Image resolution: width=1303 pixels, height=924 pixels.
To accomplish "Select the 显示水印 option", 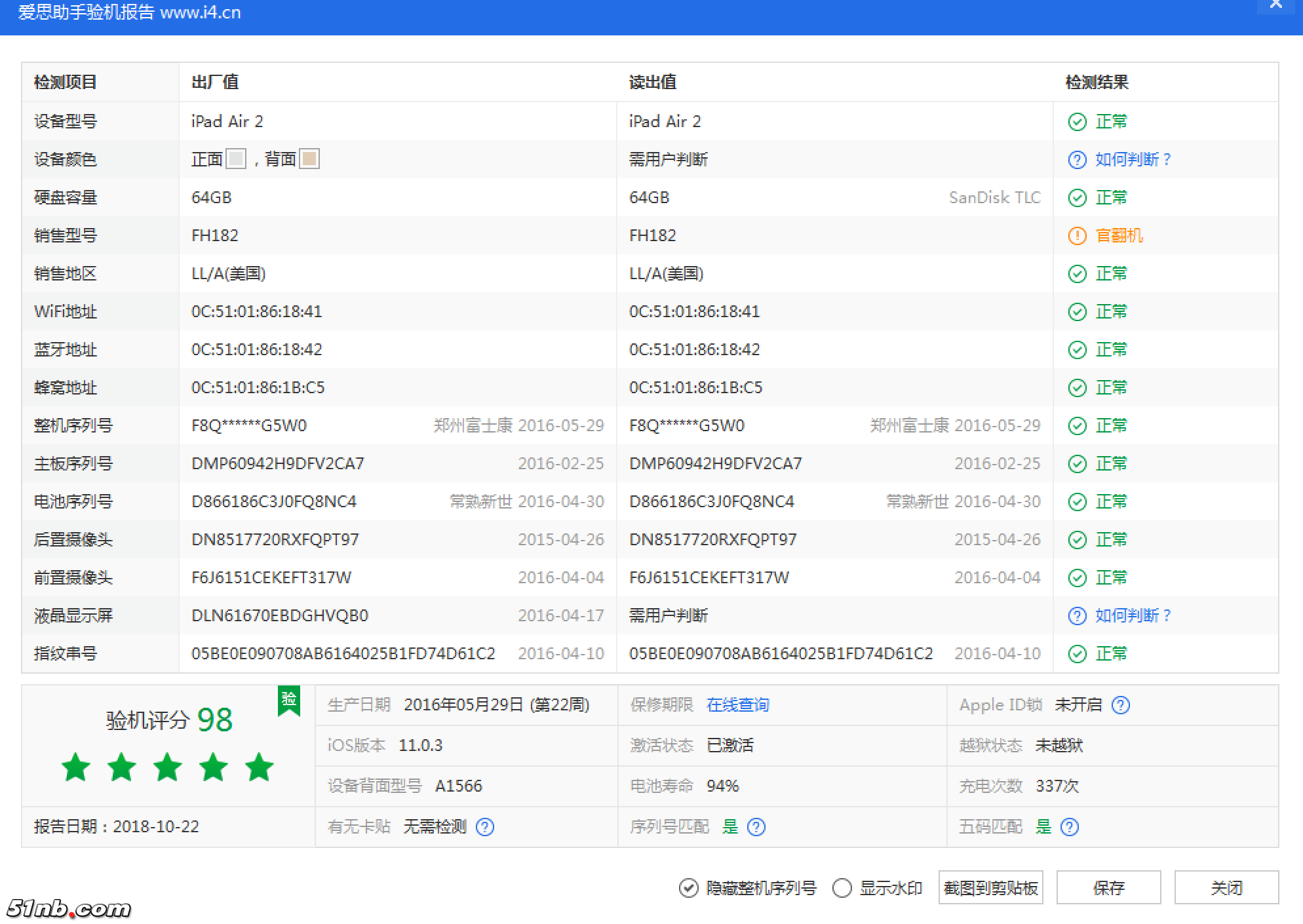I will coord(841,888).
